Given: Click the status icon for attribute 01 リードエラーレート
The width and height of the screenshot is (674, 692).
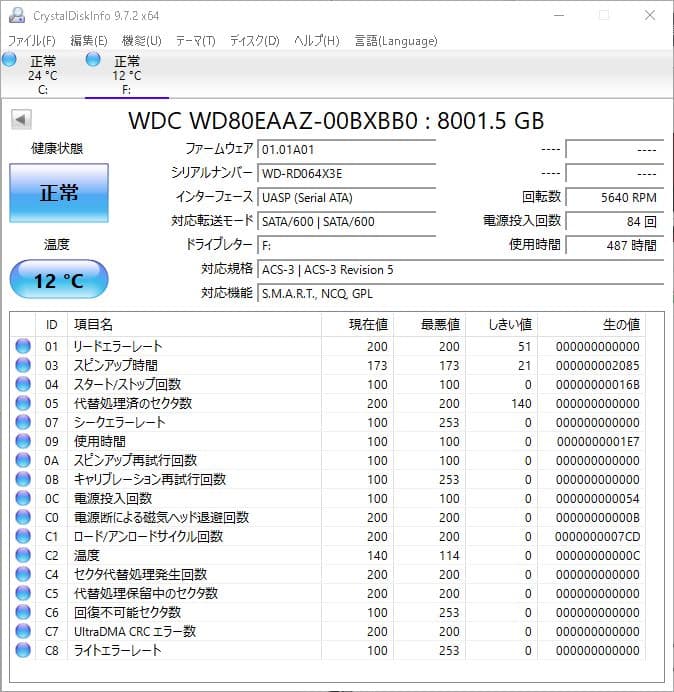Looking at the screenshot, I should pos(23,346).
